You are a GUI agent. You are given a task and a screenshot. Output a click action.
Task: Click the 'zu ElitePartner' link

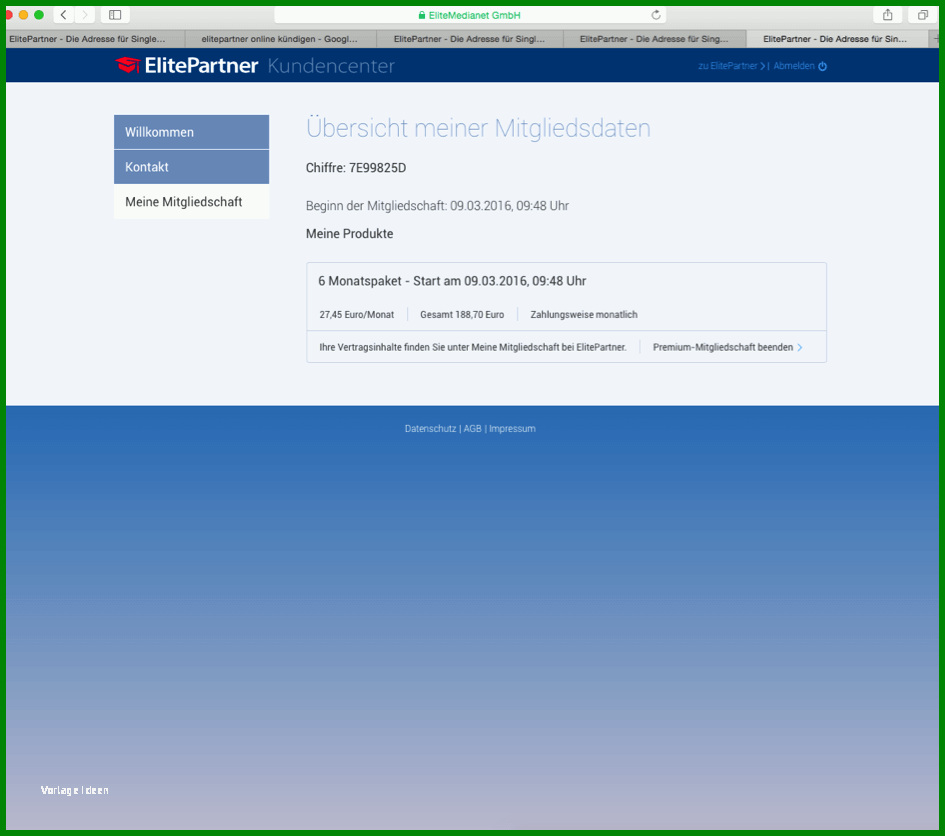click(731, 66)
